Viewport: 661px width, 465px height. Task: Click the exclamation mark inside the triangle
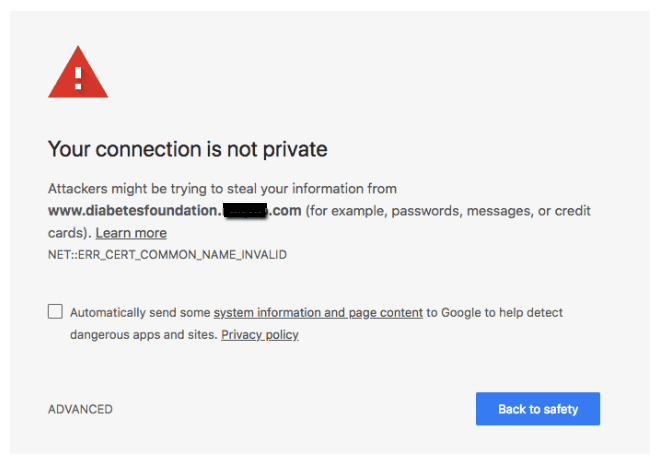point(78,77)
